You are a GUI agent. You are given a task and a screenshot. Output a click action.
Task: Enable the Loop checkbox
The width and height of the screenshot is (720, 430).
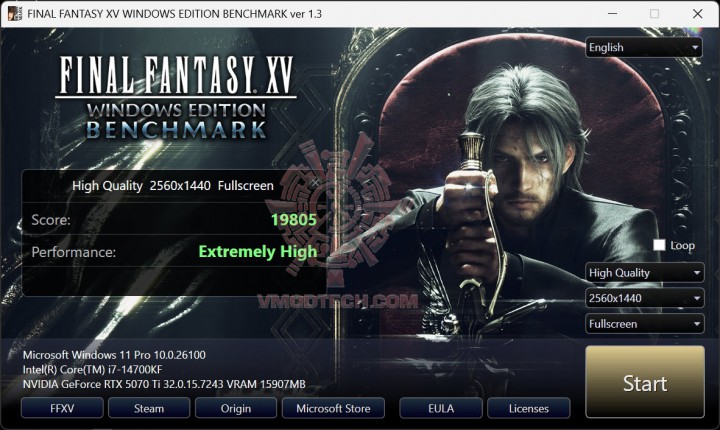click(x=659, y=245)
